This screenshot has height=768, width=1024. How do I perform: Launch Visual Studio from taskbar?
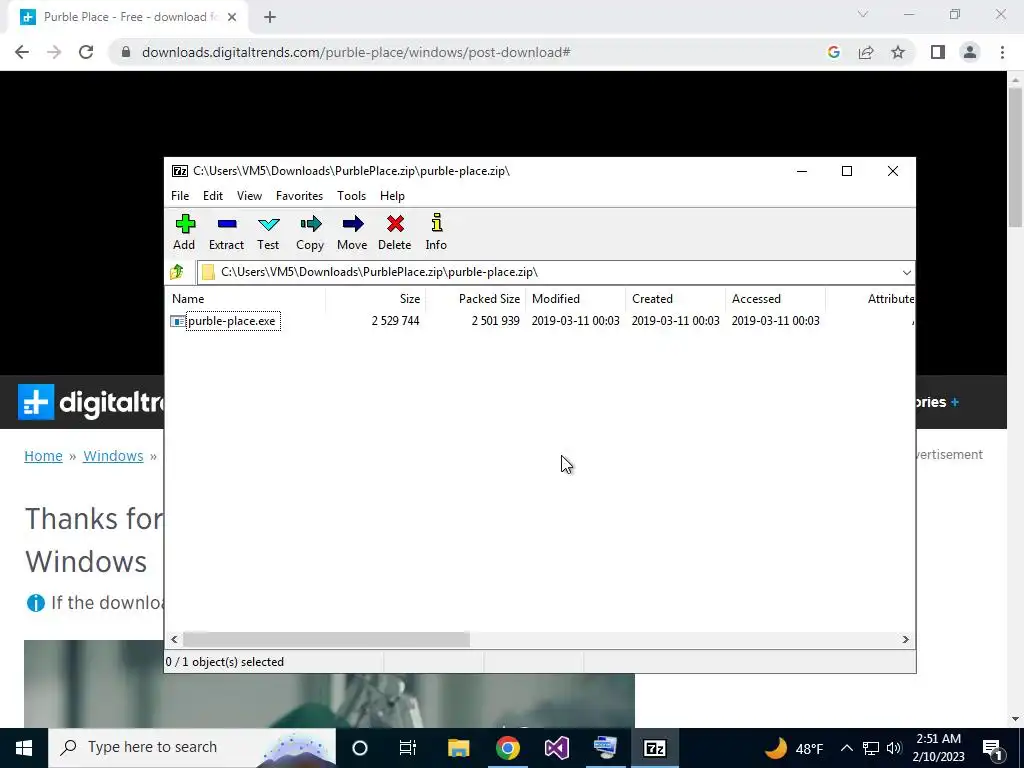556,748
